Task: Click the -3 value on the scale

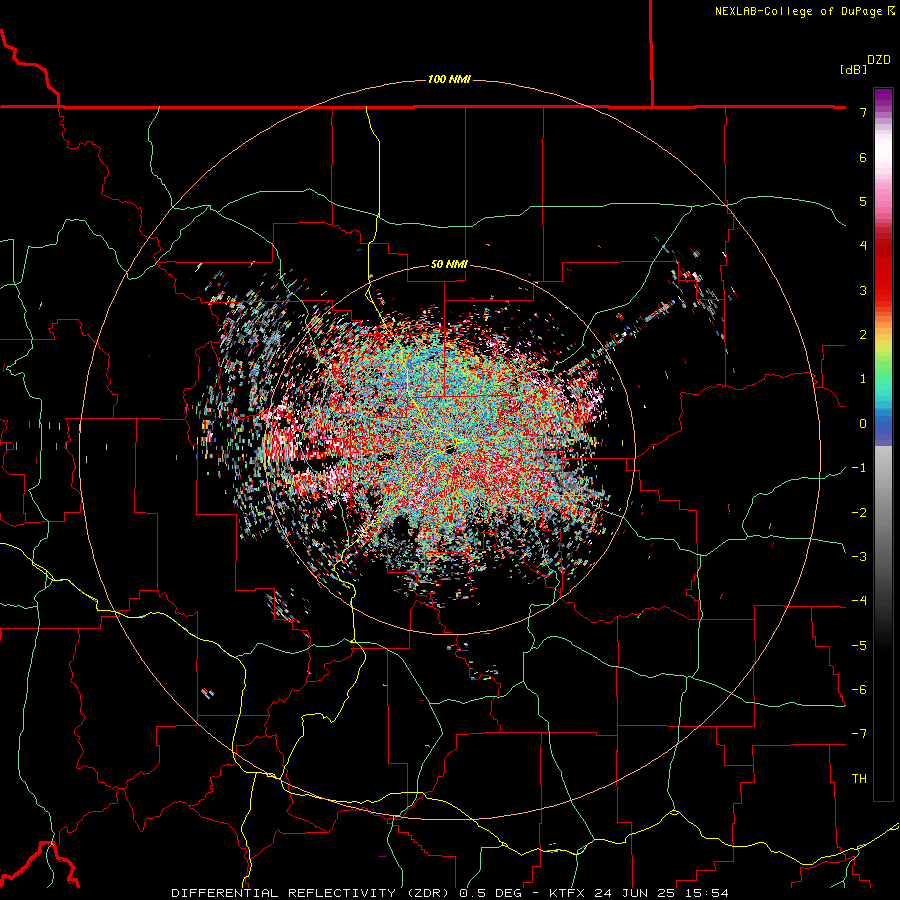Action: coord(859,557)
